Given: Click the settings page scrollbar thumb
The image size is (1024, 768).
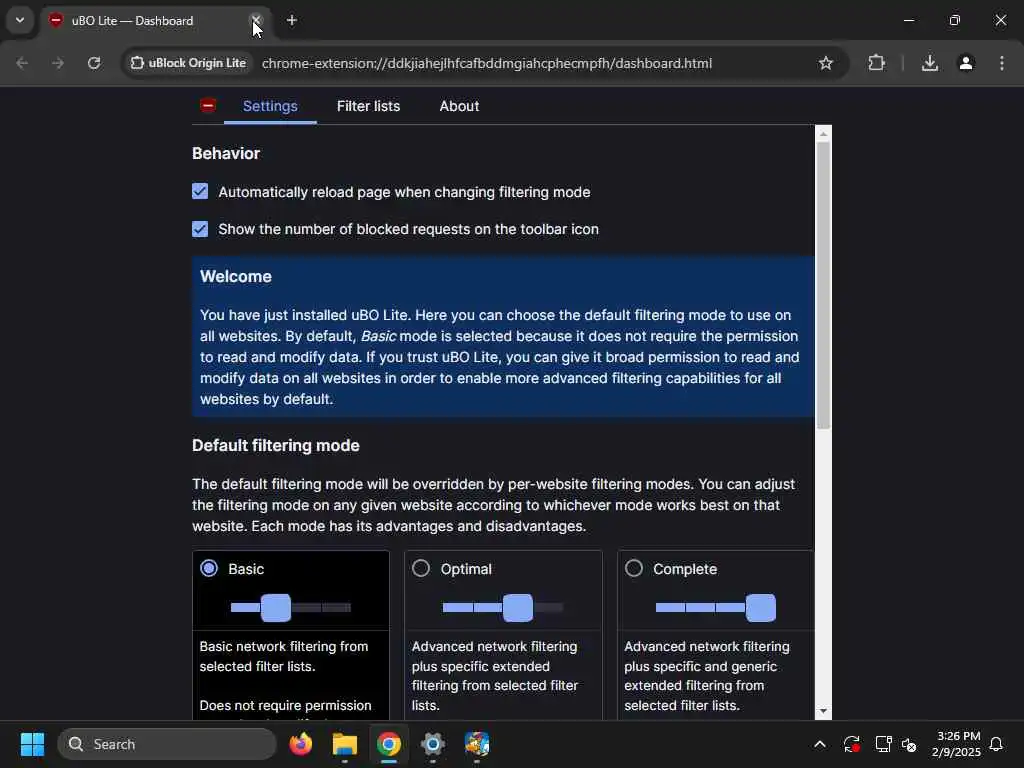Looking at the screenshot, I should (x=824, y=286).
